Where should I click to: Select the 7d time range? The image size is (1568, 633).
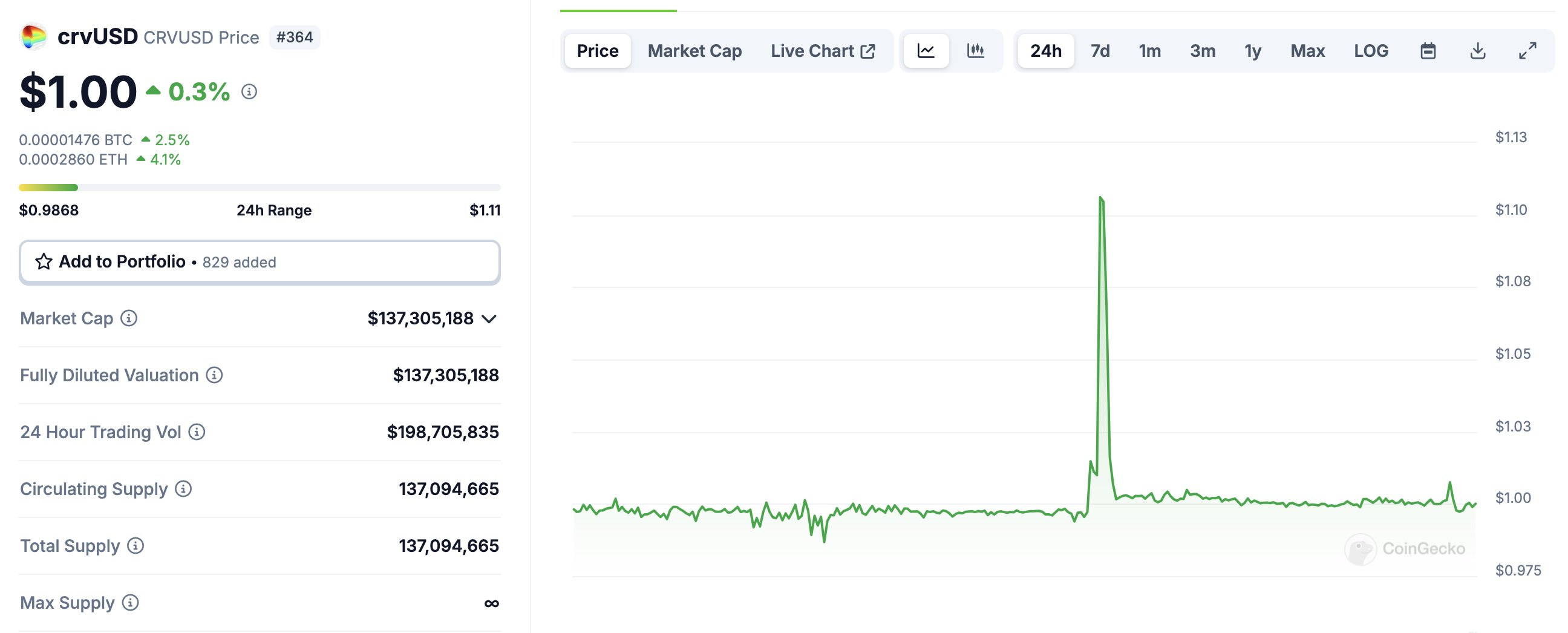coord(1100,50)
